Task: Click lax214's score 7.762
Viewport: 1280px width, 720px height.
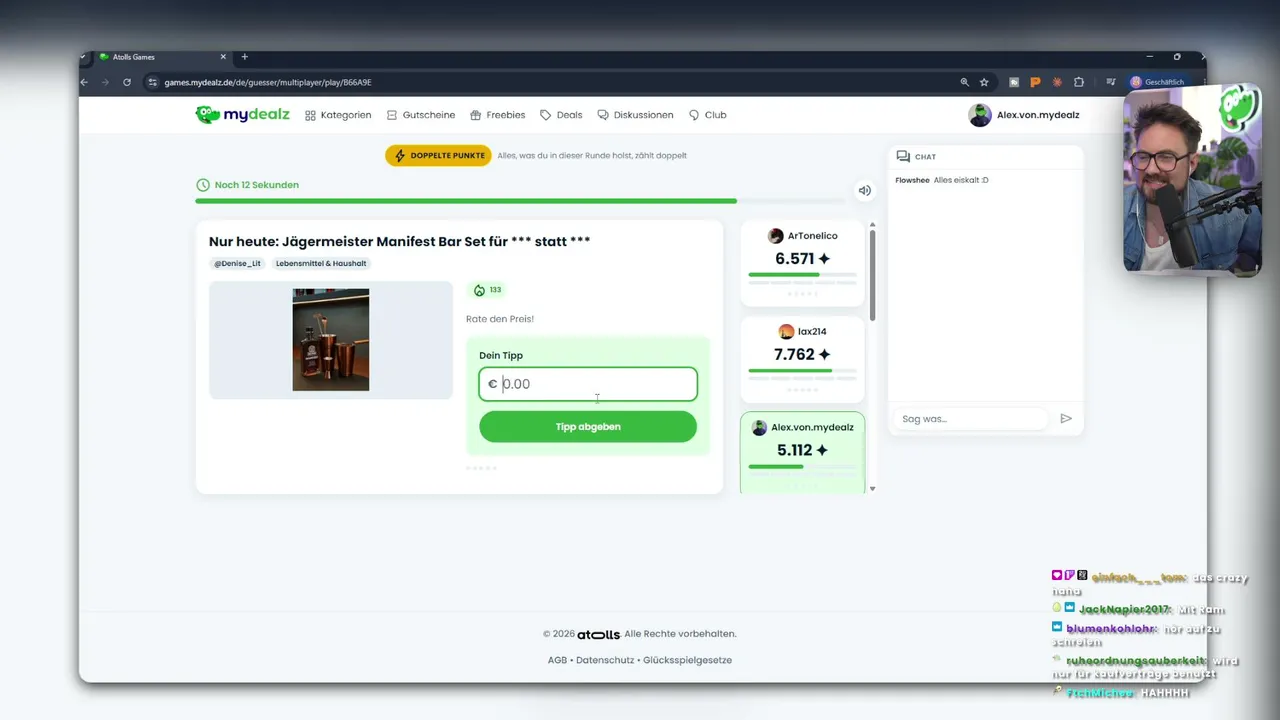Action: coord(802,354)
